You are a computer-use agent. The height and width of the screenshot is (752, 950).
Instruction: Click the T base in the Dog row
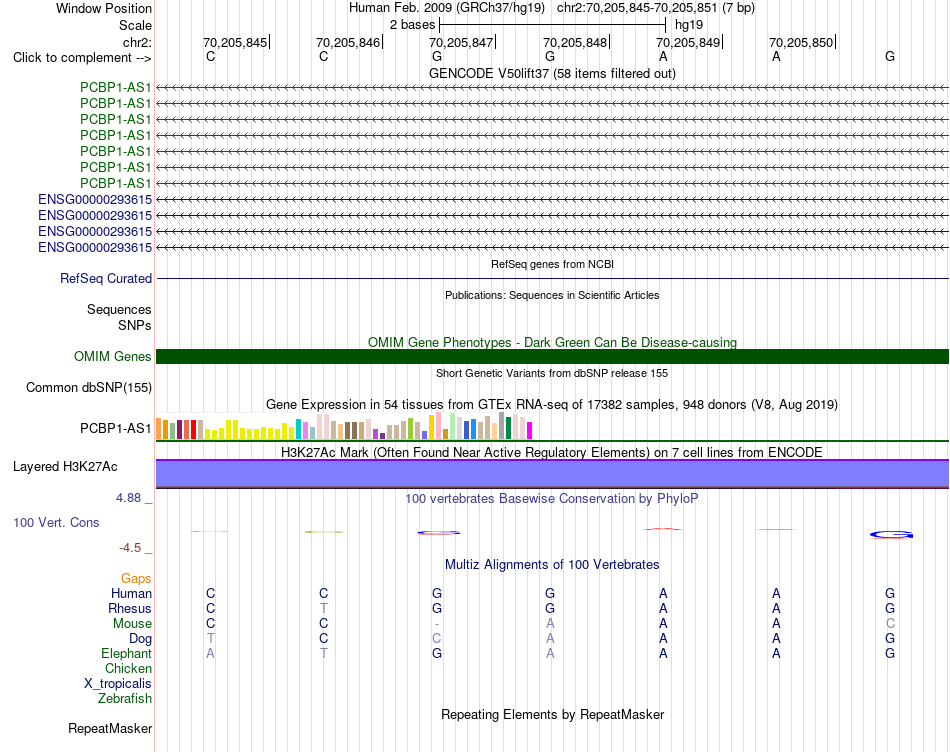(210, 638)
